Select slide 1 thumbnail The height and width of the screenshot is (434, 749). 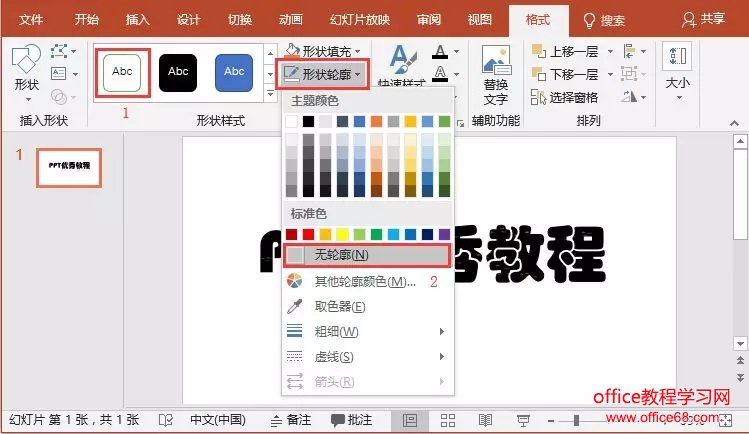pyautogui.click(x=69, y=166)
